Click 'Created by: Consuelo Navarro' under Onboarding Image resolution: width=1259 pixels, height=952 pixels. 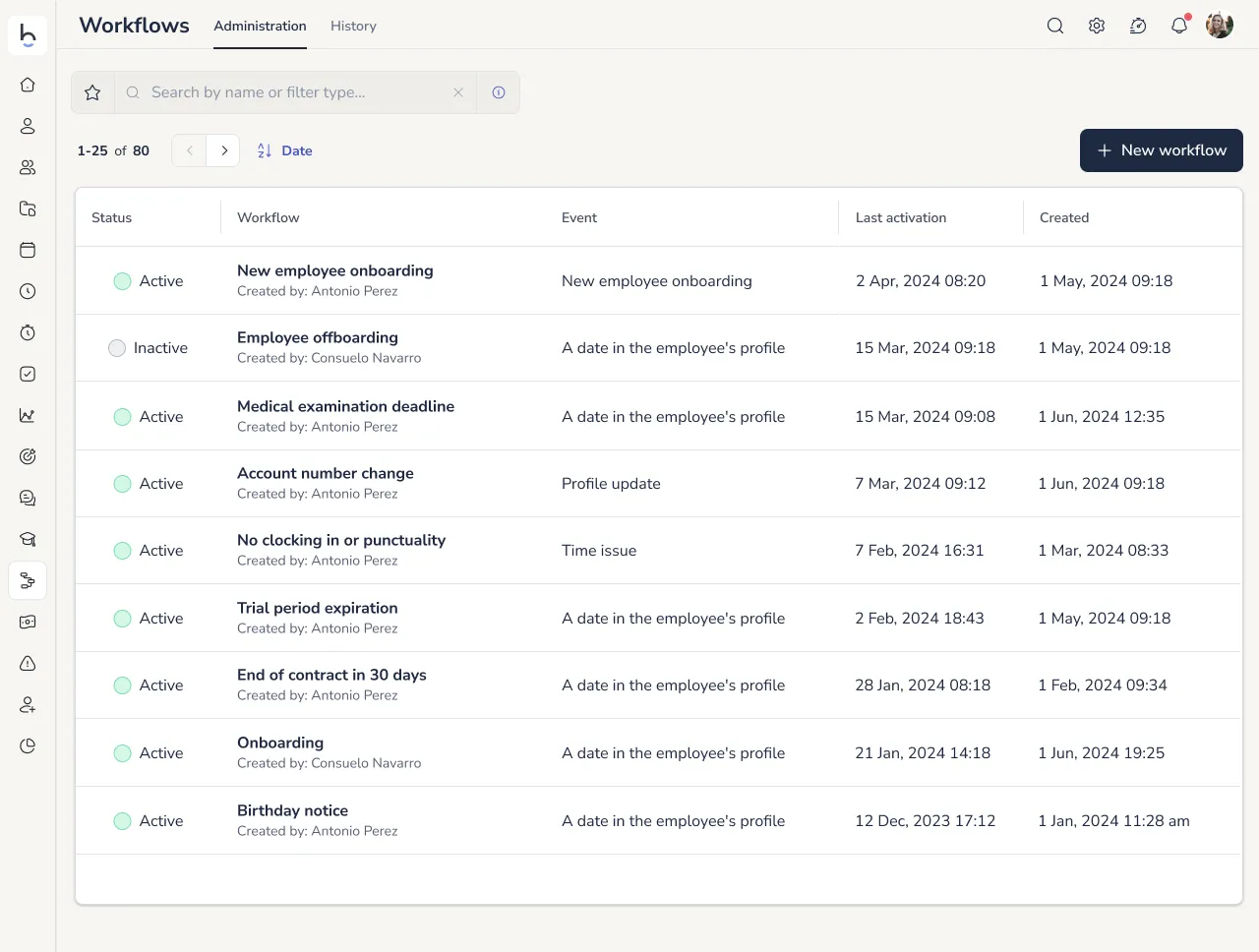[329, 763]
